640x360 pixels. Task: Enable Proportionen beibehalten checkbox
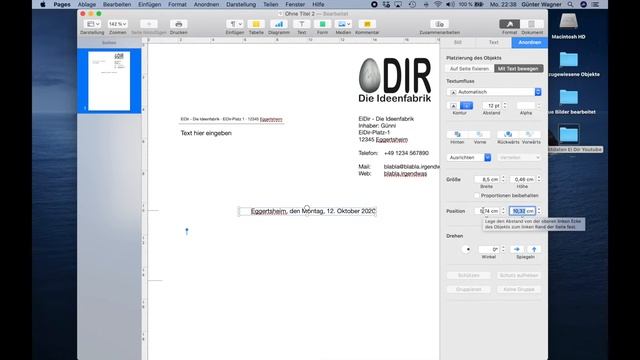(476, 196)
